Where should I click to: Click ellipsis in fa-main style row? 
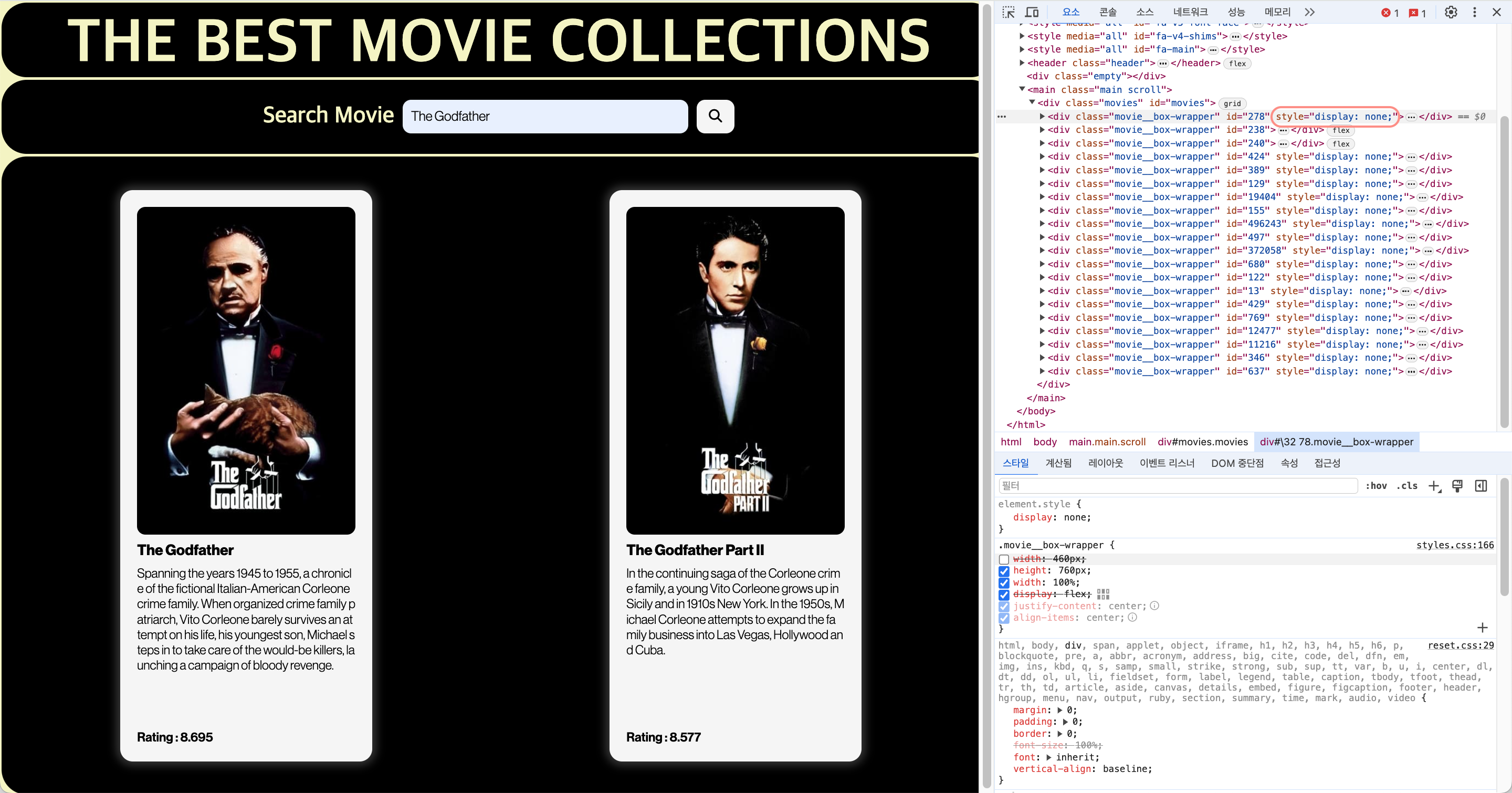[x=1213, y=50]
